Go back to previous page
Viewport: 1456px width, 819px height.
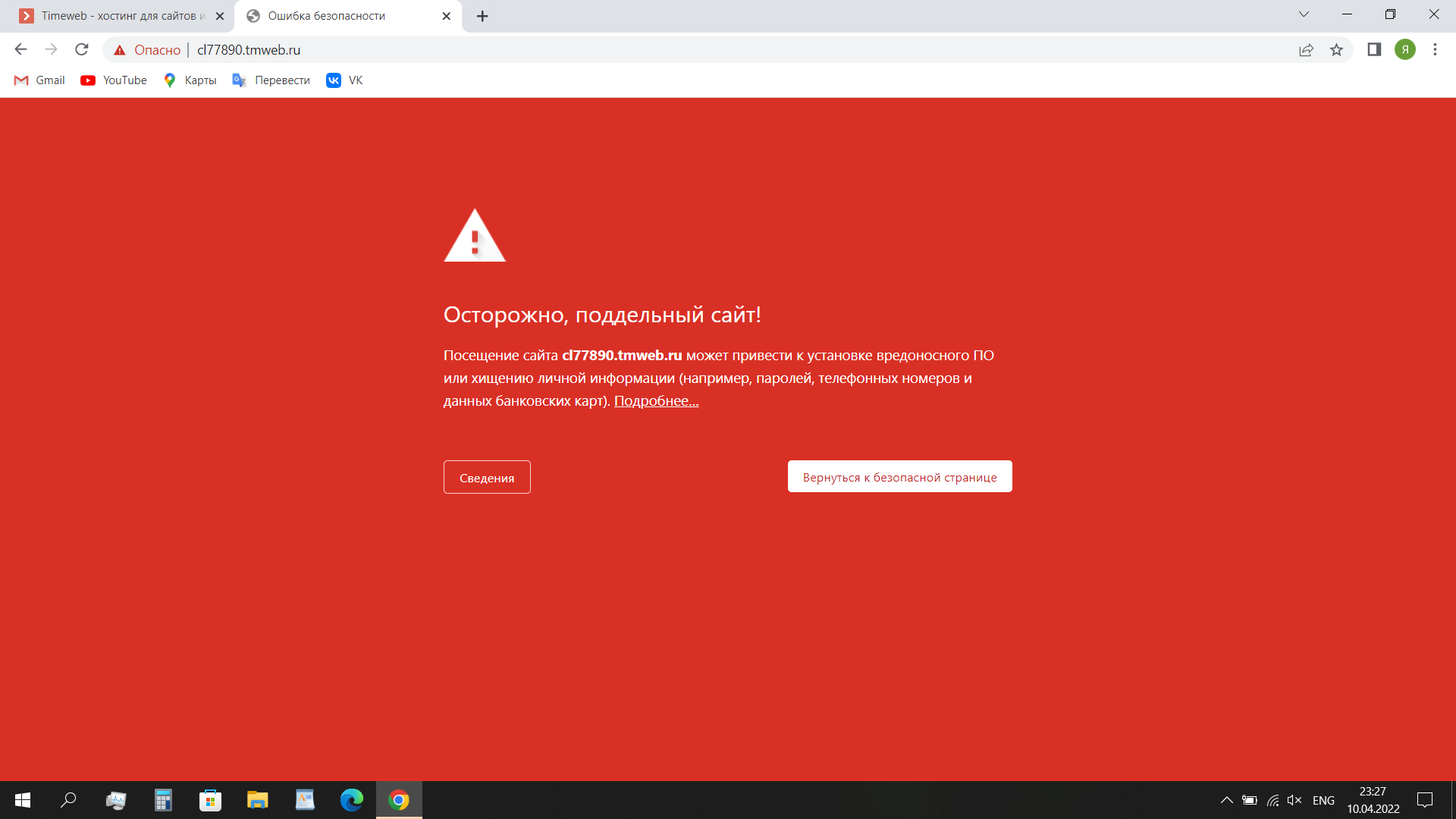(20, 50)
